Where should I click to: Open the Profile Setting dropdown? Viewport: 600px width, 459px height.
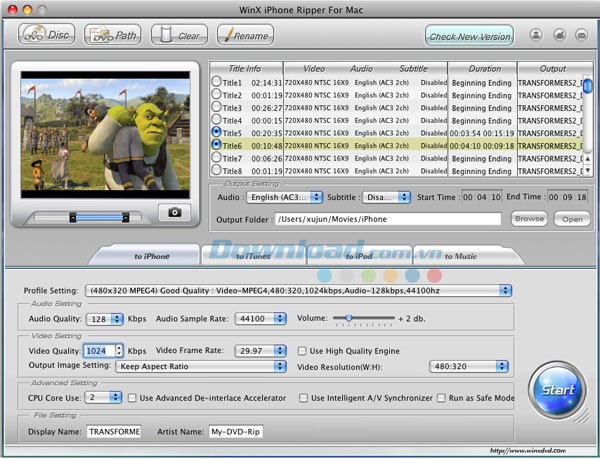298,291
